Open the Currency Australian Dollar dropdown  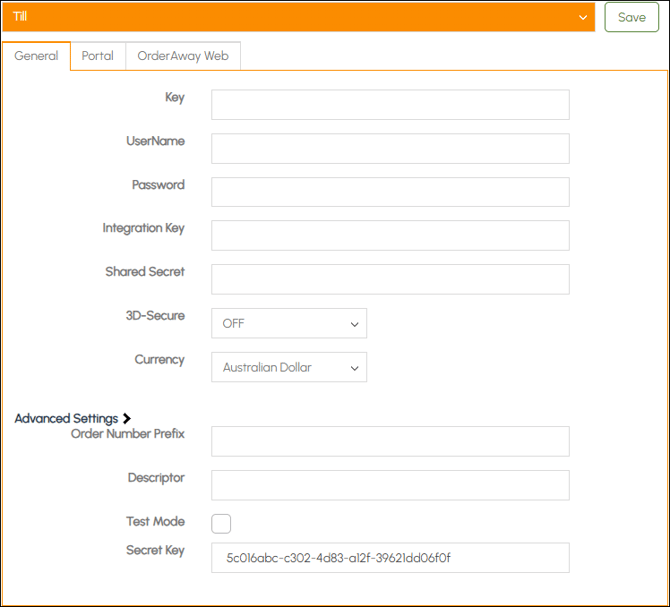pos(289,367)
